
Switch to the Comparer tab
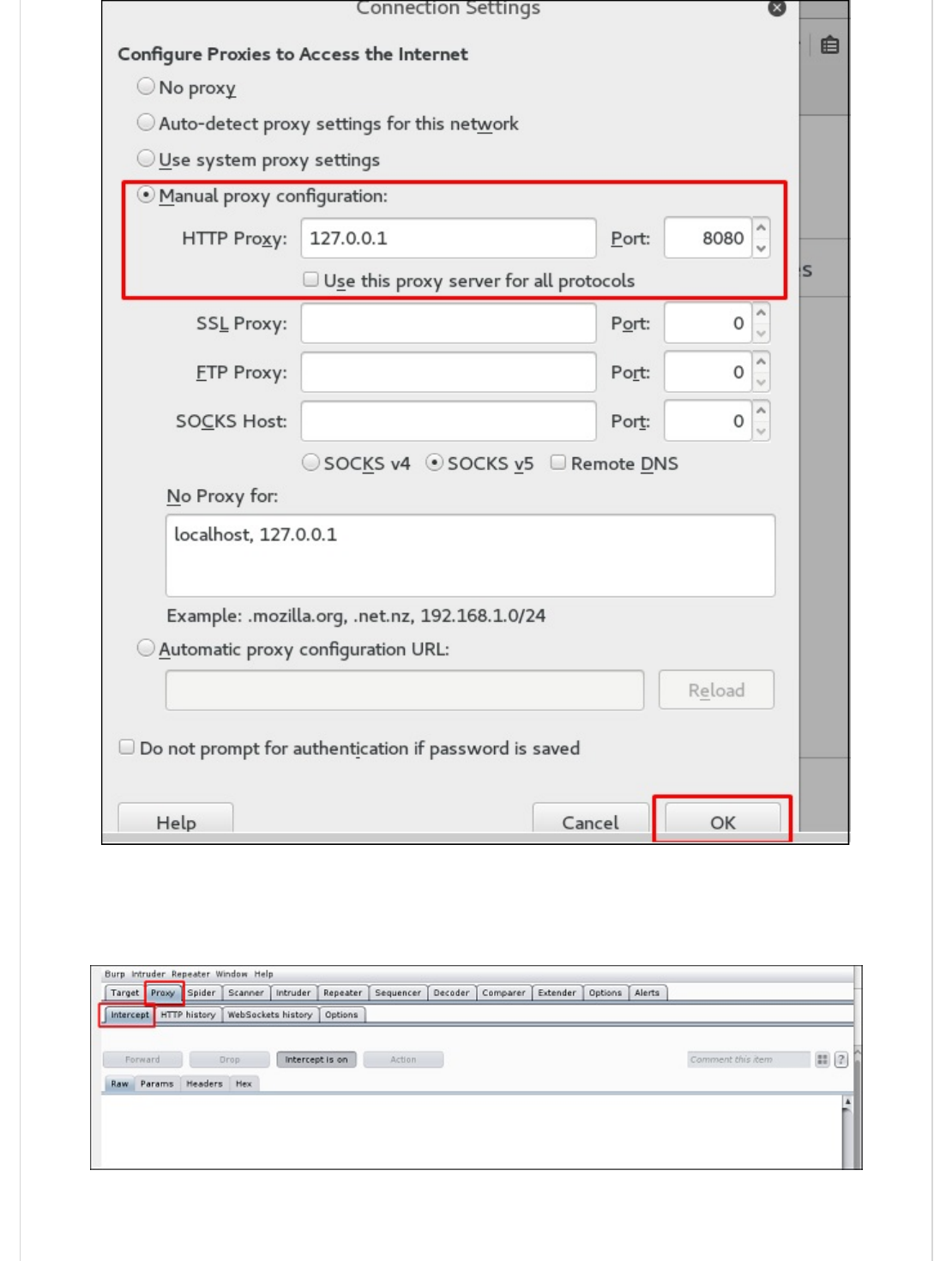(503, 993)
